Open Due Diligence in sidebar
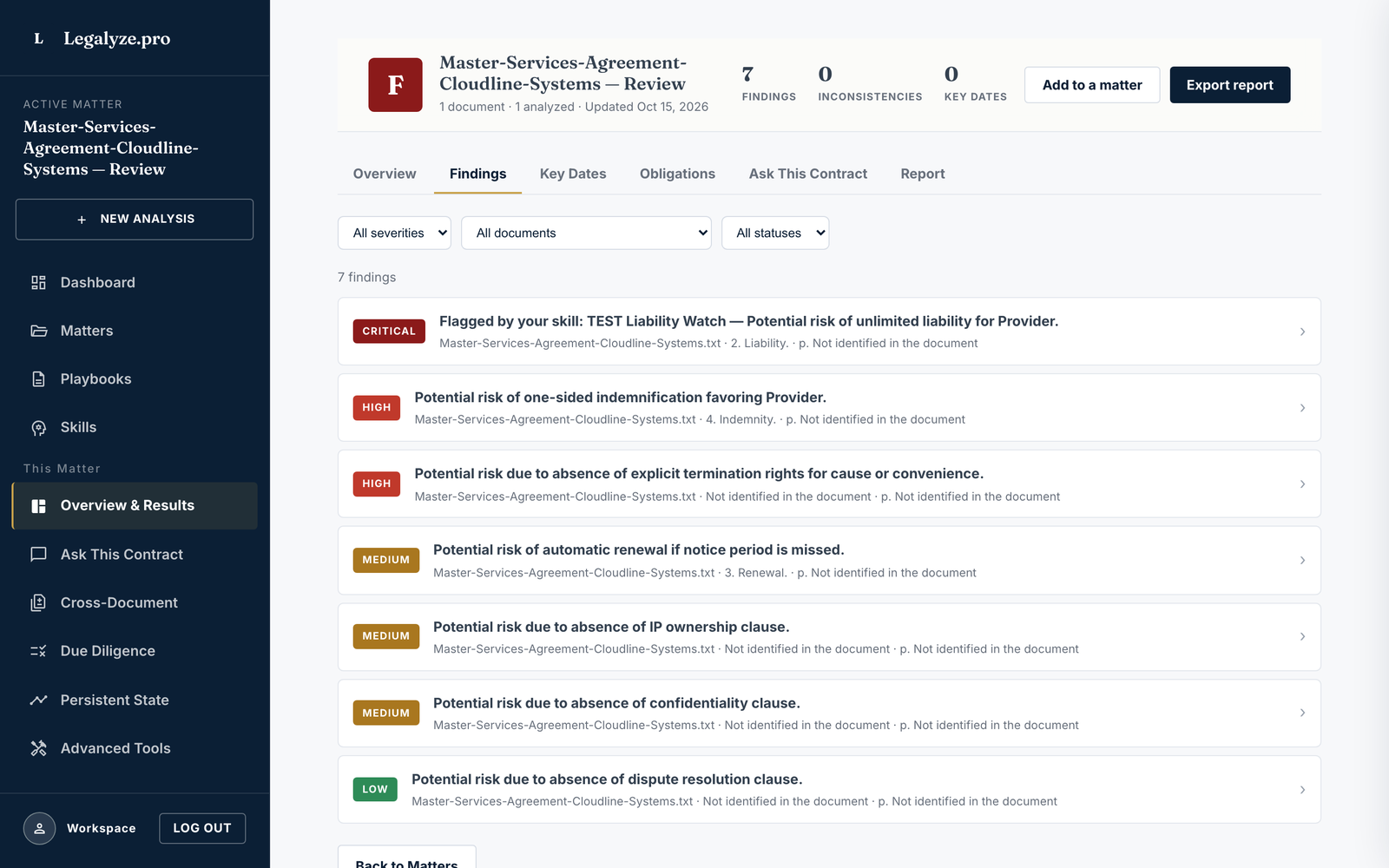The width and height of the screenshot is (1389, 868). click(x=135, y=651)
